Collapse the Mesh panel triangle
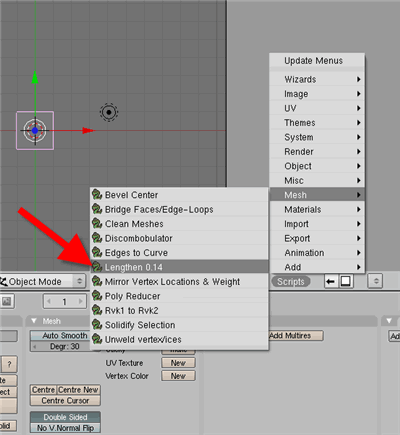This screenshot has width=400, height=435. [x=34, y=321]
